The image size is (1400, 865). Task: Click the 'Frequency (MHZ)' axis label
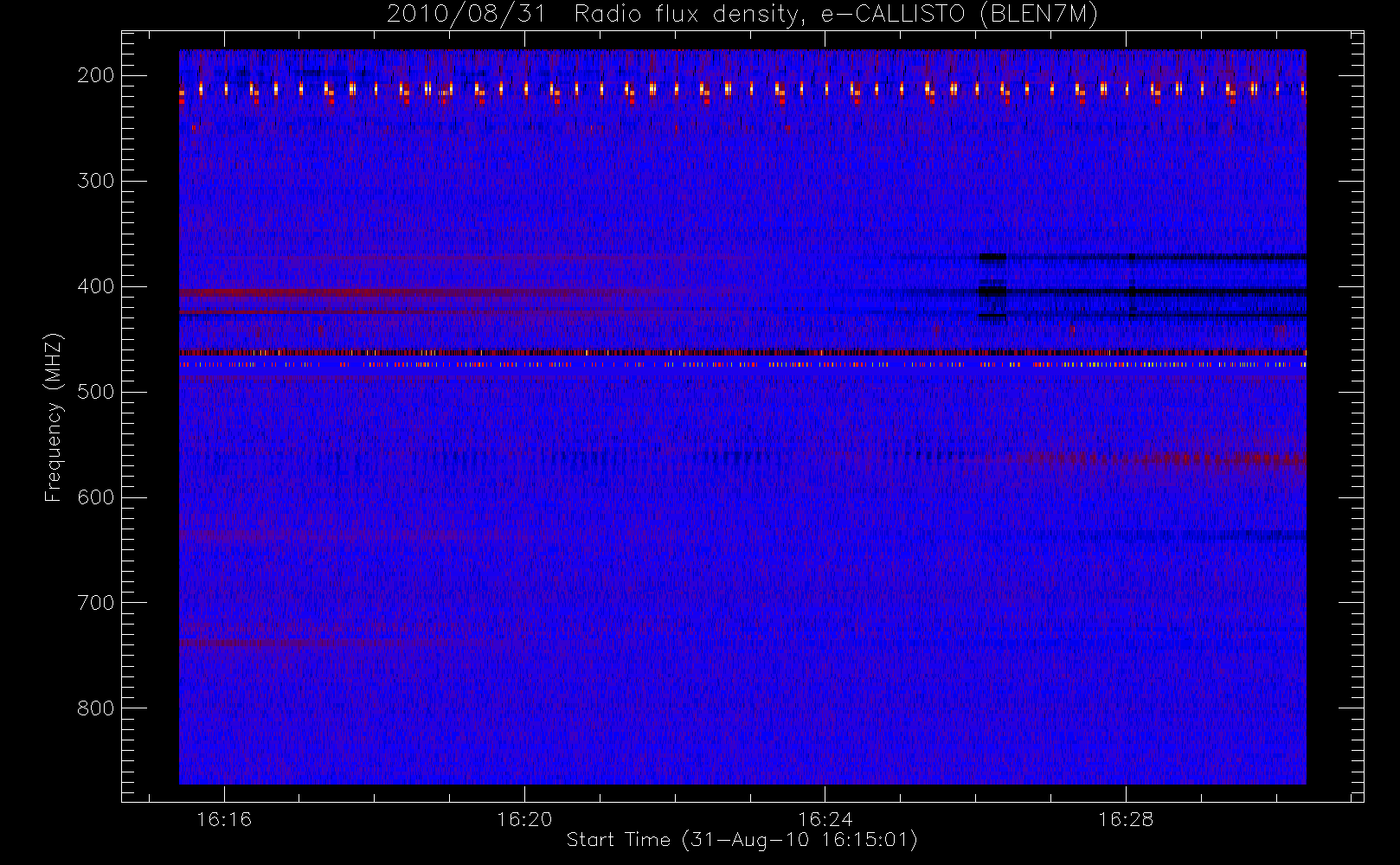54,417
